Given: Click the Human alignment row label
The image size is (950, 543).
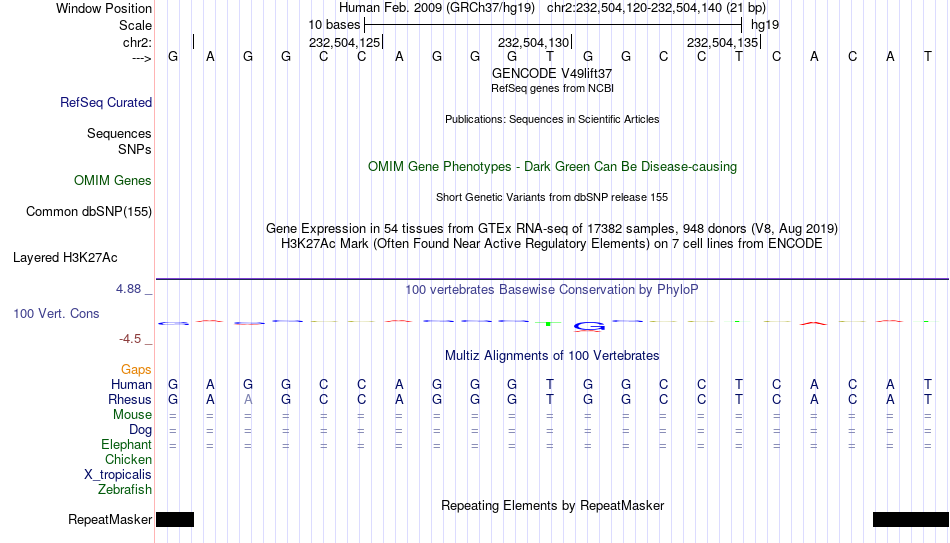Looking at the screenshot, I should point(131,385).
